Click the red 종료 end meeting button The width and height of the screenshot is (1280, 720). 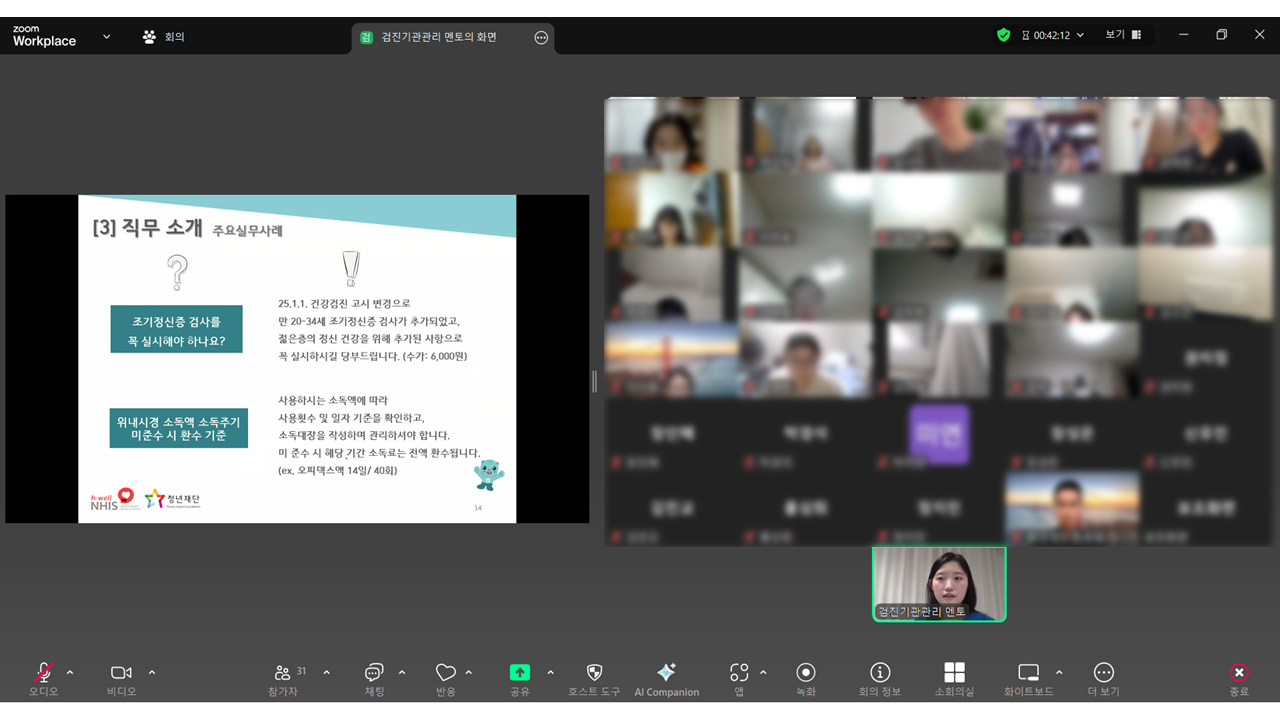tap(1239, 673)
